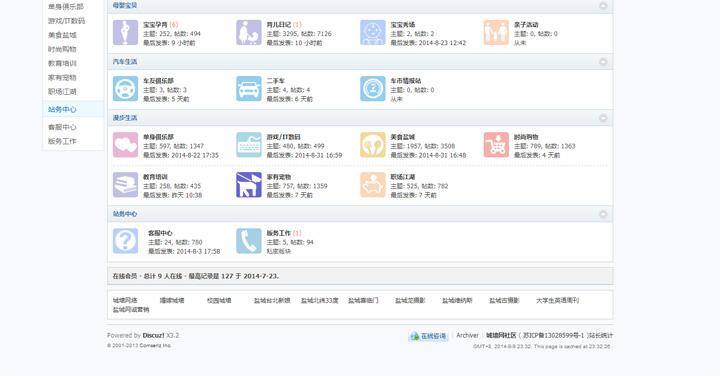The width and height of the screenshot is (720, 376).
Task: Open the 宝宝秀场 forum title link
Action: (403, 25)
